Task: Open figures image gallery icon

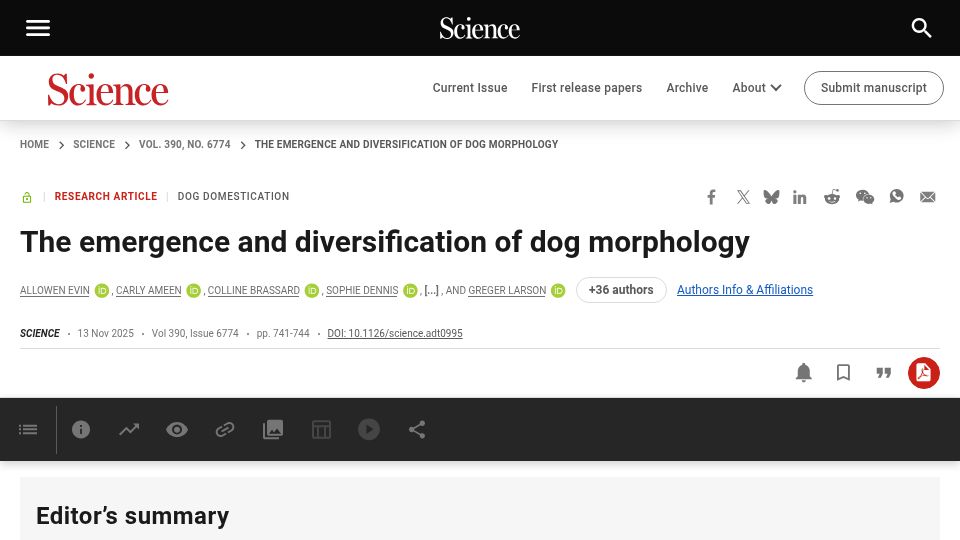Action: [x=272, y=429]
